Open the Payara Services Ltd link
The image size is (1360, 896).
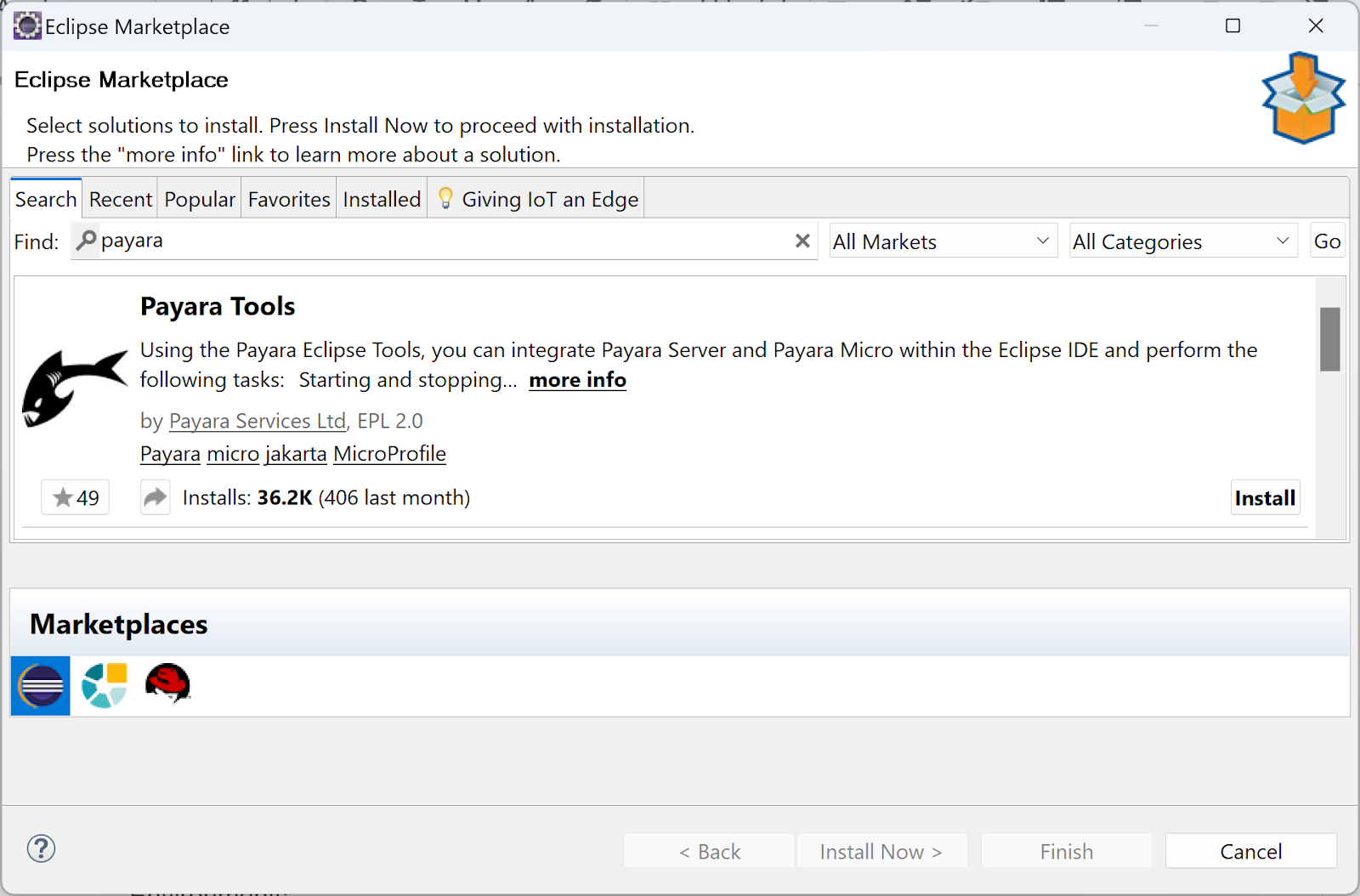click(257, 421)
